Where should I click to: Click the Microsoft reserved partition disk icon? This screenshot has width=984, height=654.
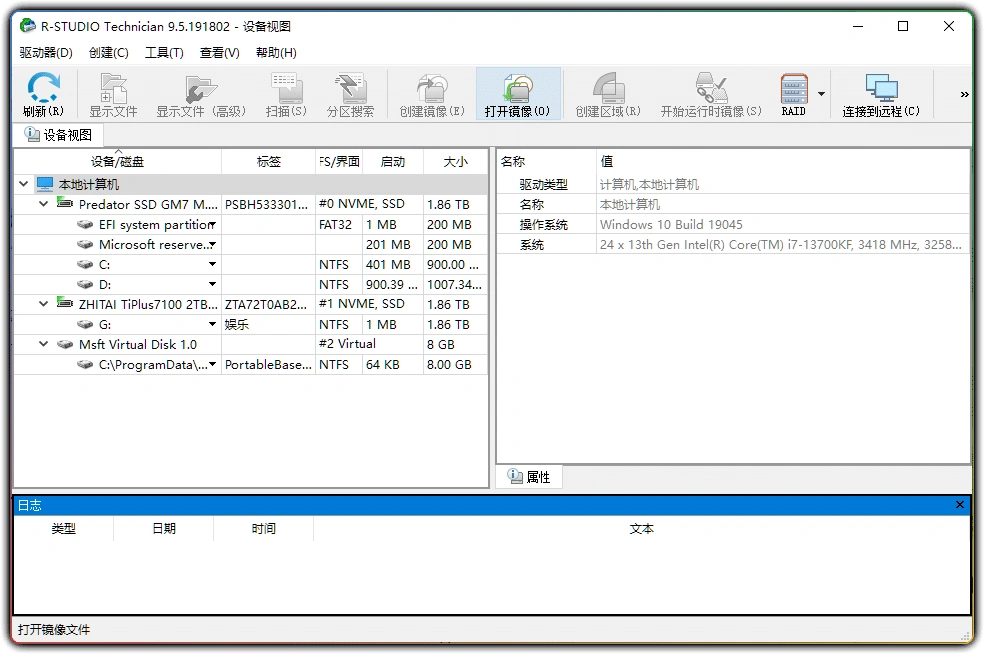[x=85, y=244]
